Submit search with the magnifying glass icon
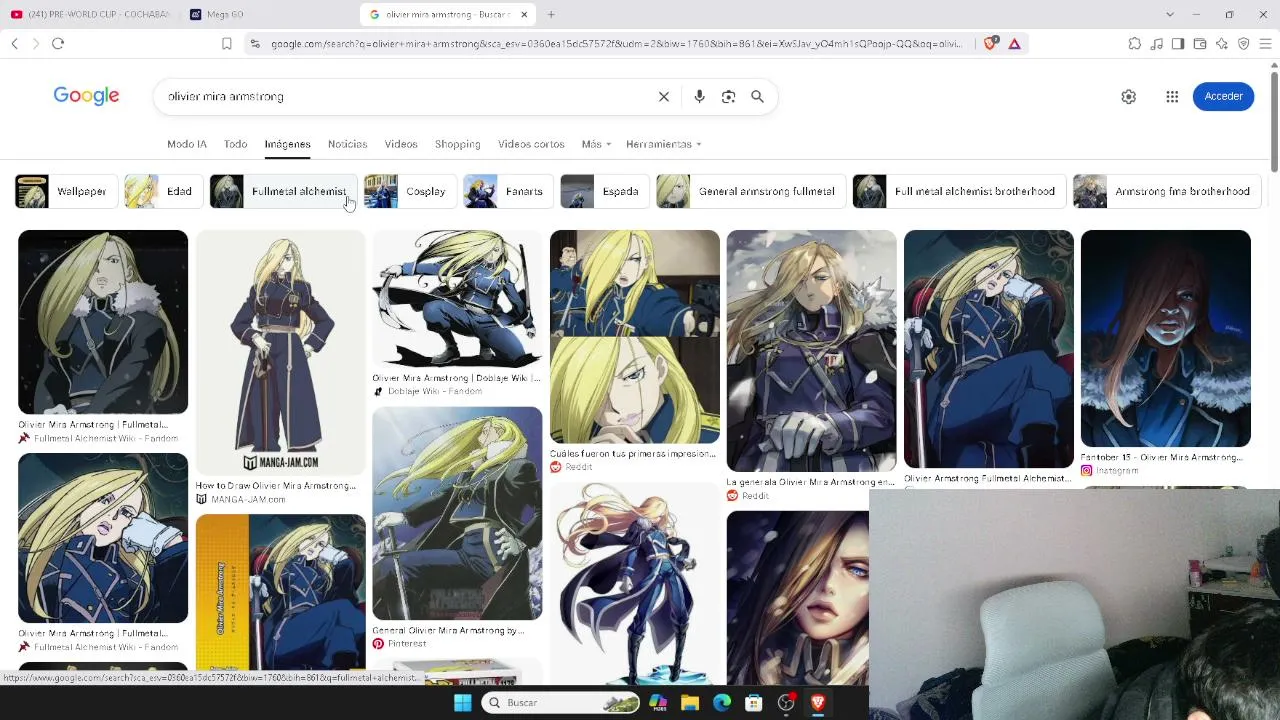 (x=757, y=97)
